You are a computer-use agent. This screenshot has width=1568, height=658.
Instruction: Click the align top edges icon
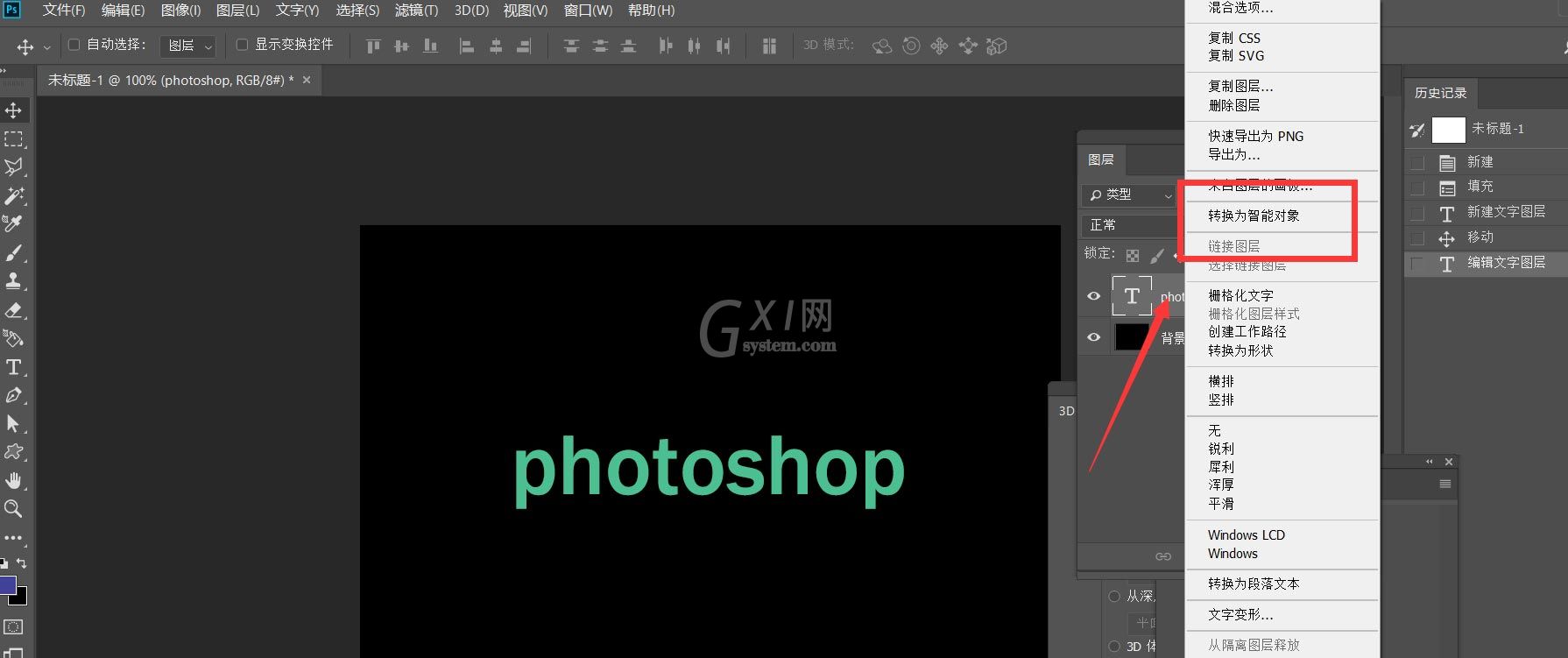click(373, 46)
